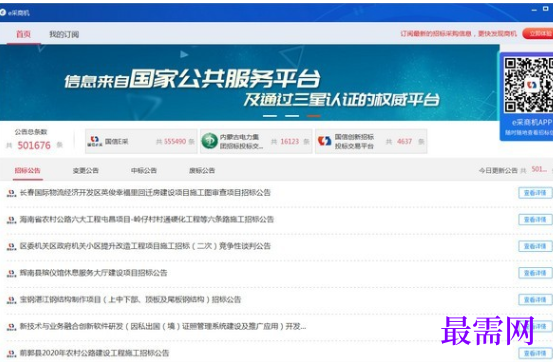Click the 国信E采 logo icon

click(x=95, y=141)
